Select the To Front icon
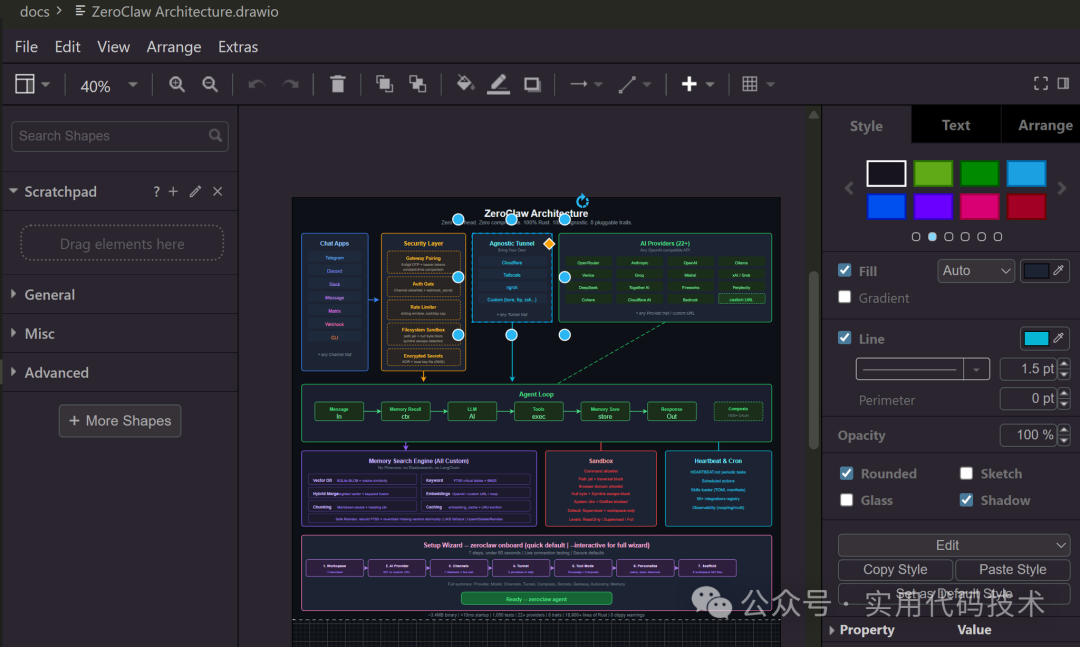This screenshot has width=1080, height=647. (384, 84)
